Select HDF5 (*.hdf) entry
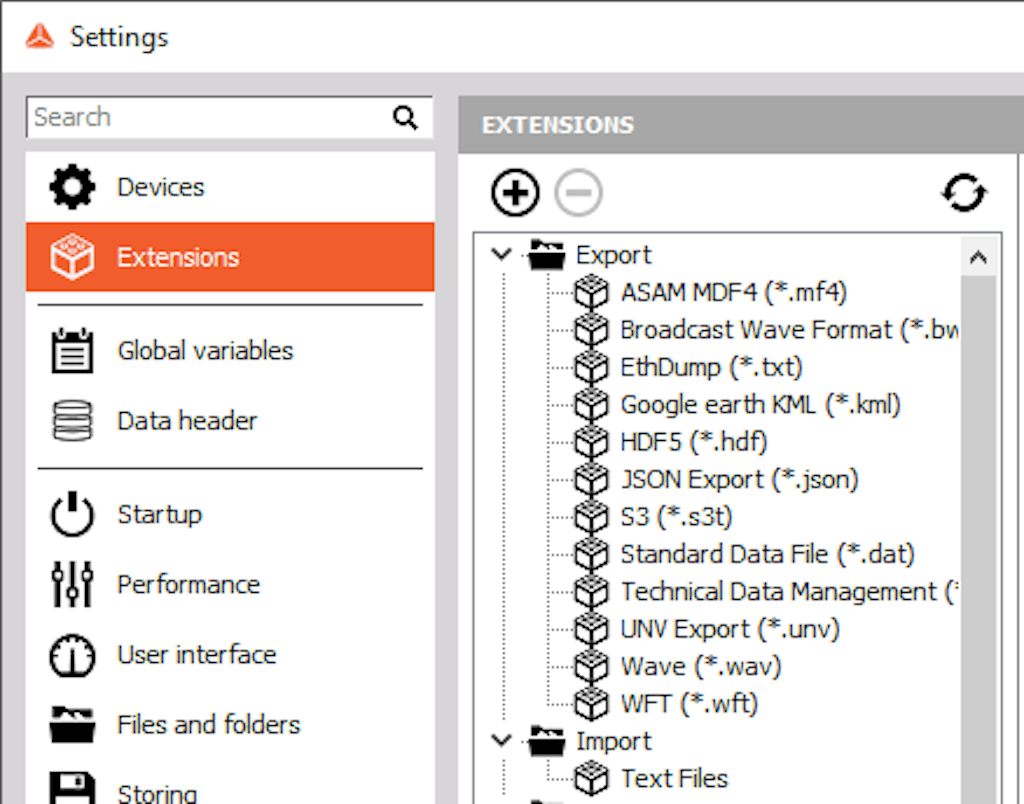 pos(694,442)
